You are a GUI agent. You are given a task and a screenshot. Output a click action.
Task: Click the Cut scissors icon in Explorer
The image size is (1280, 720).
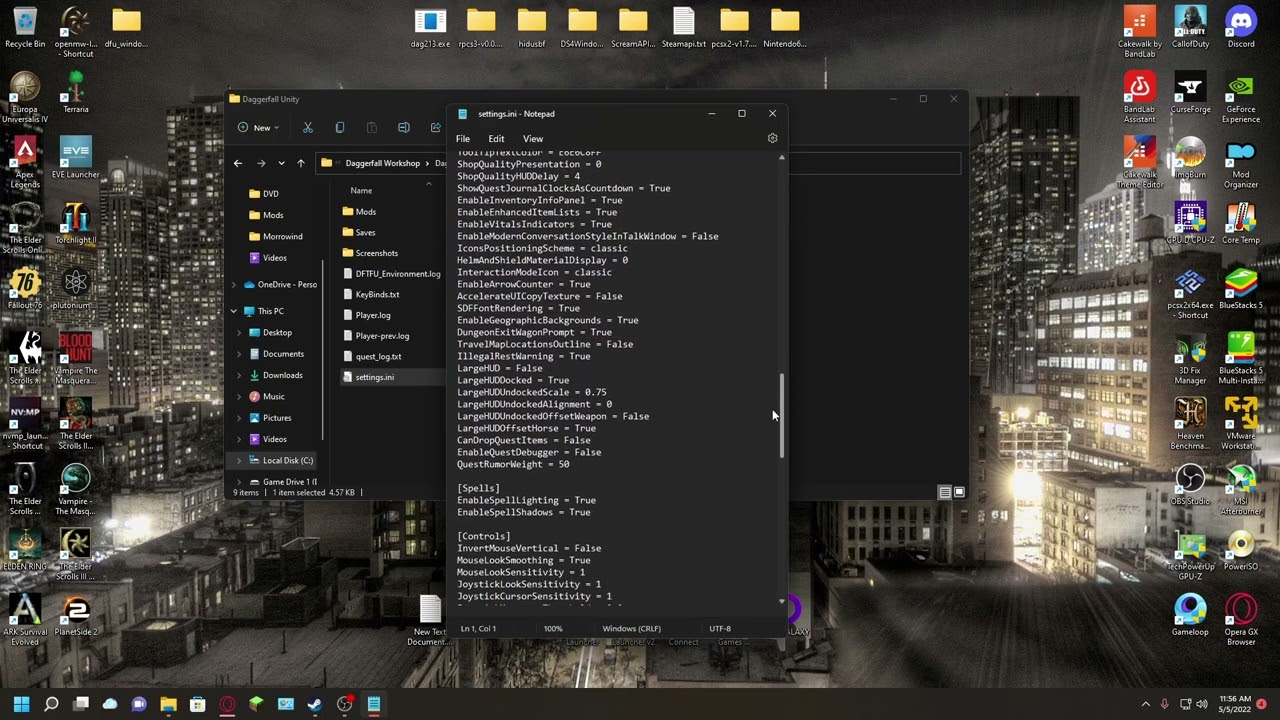click(308, 128)
